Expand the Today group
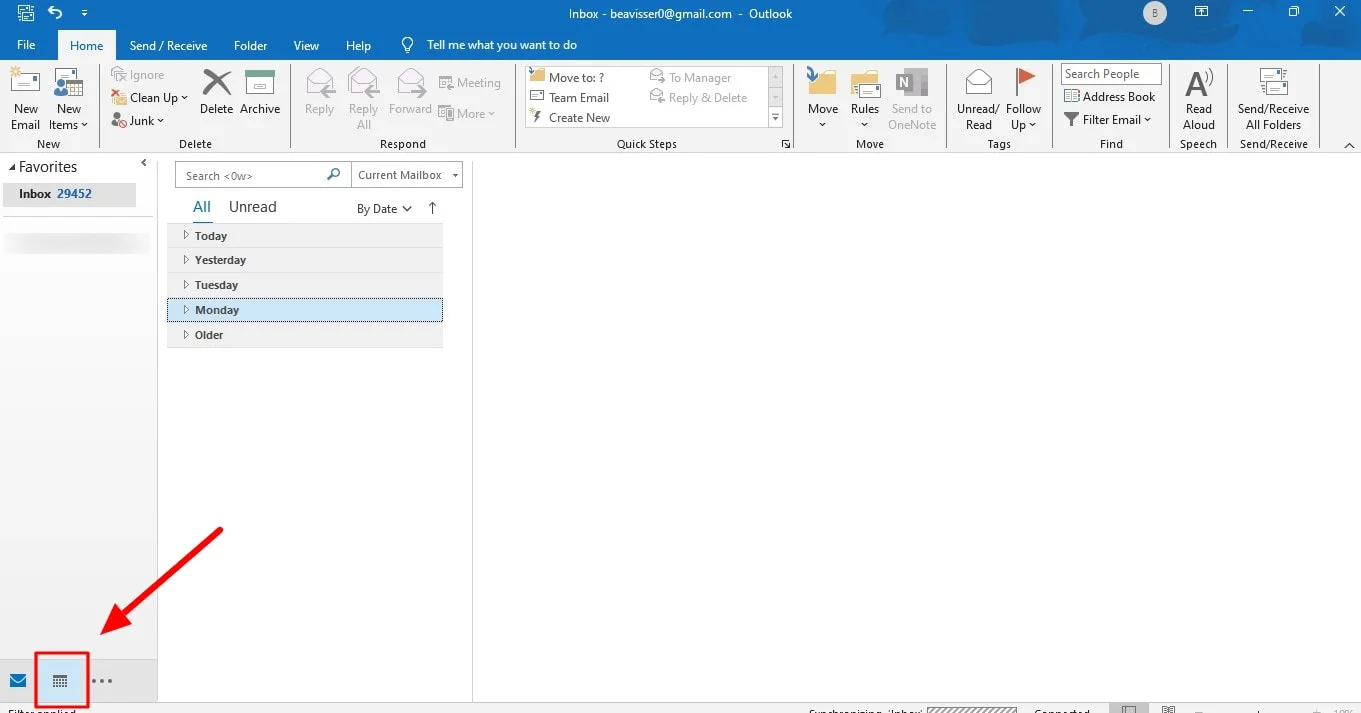The height and width of the screenshot is (713, 1361). pyautogui.click(x=186, y=235)
